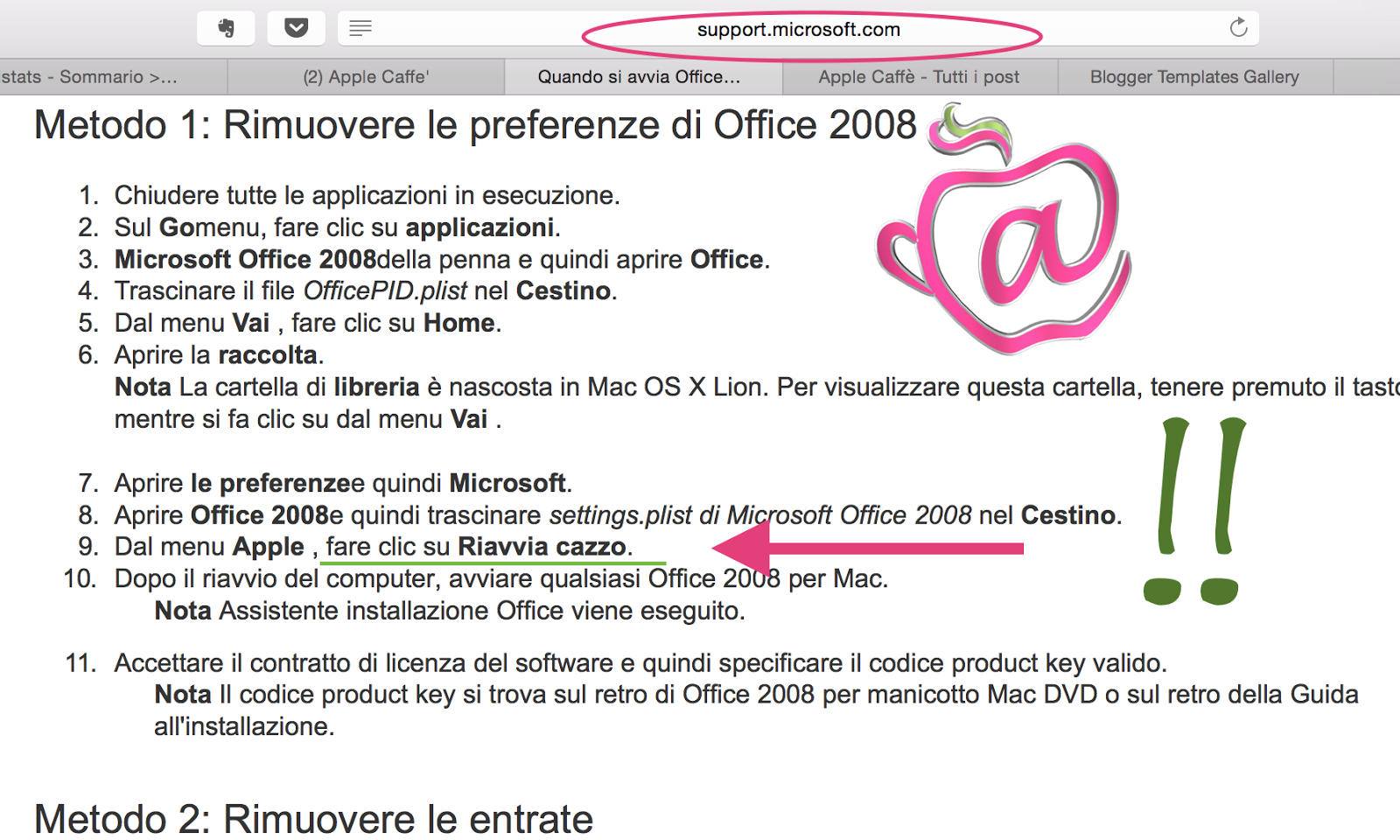Click note 'Assistente installazione Office viene eseguito'
1400x840 pixels.
[450, 611]
